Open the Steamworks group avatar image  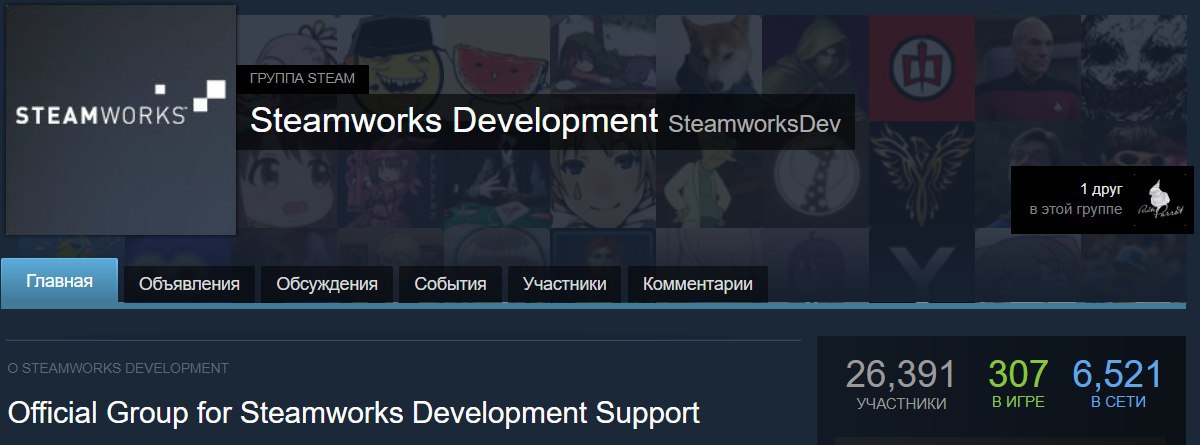(x=120, y=118)
